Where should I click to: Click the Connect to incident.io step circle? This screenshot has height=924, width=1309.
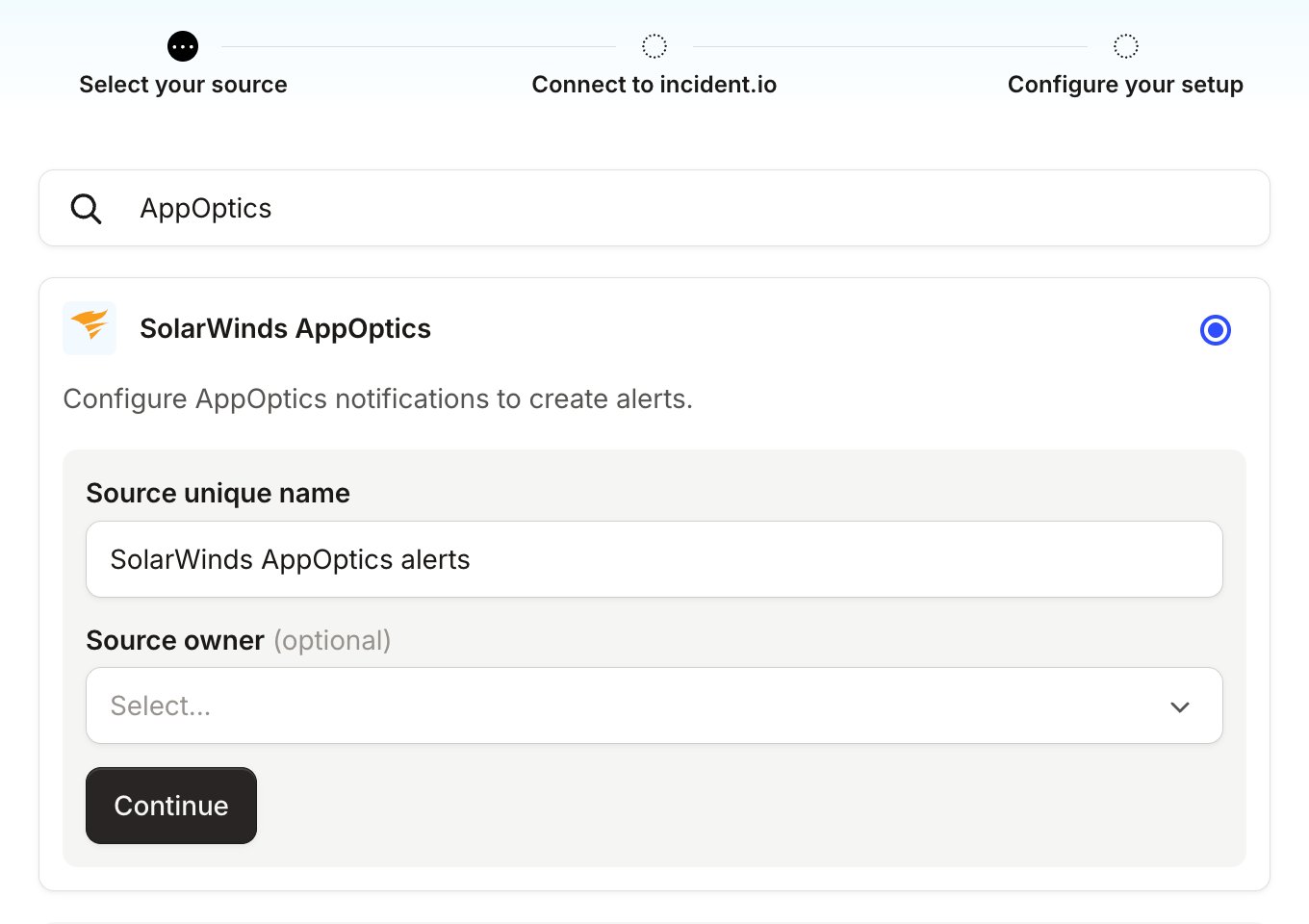tap(654, 46)
